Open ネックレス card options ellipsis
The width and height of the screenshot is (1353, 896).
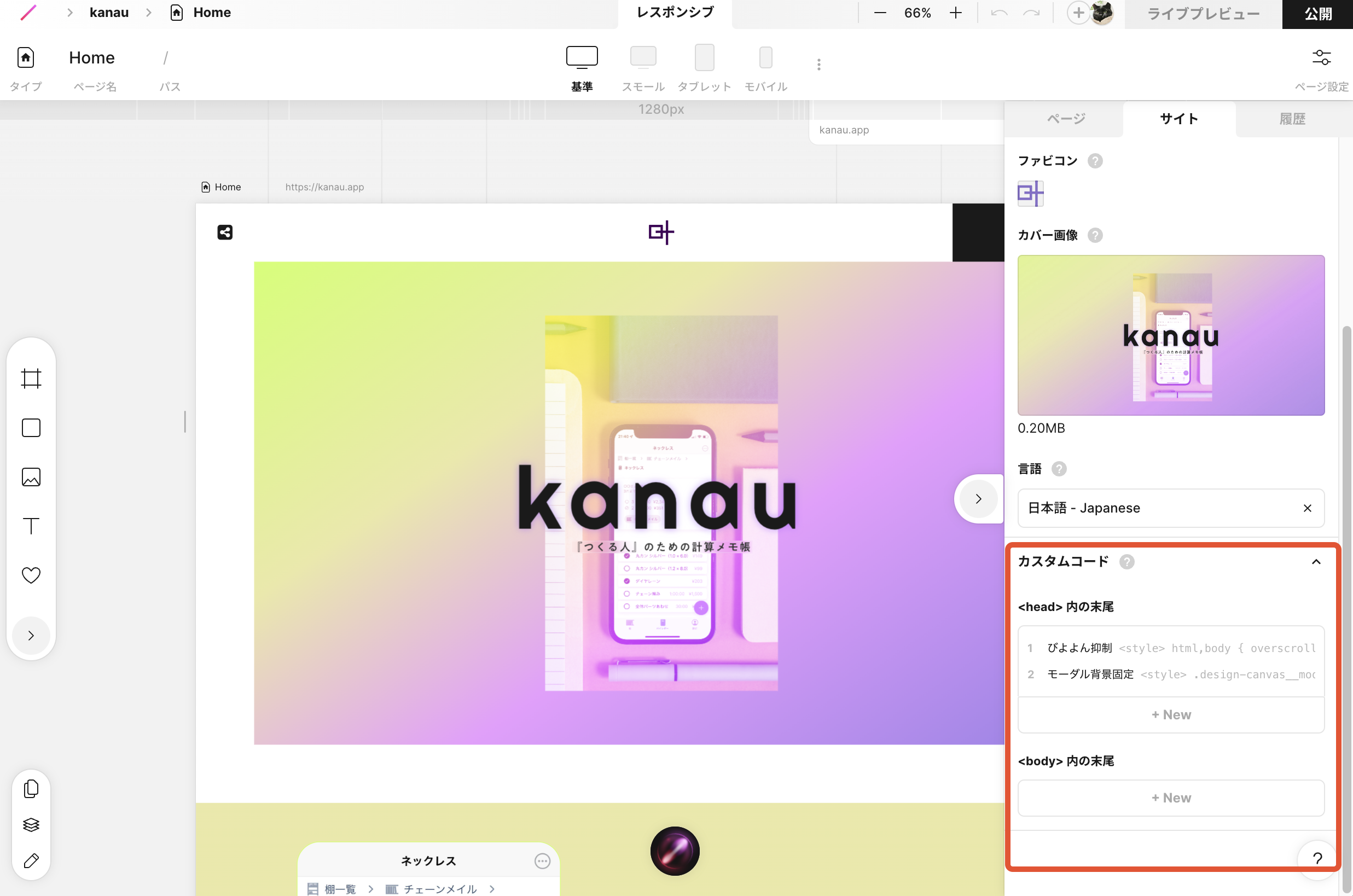point(542,861)
